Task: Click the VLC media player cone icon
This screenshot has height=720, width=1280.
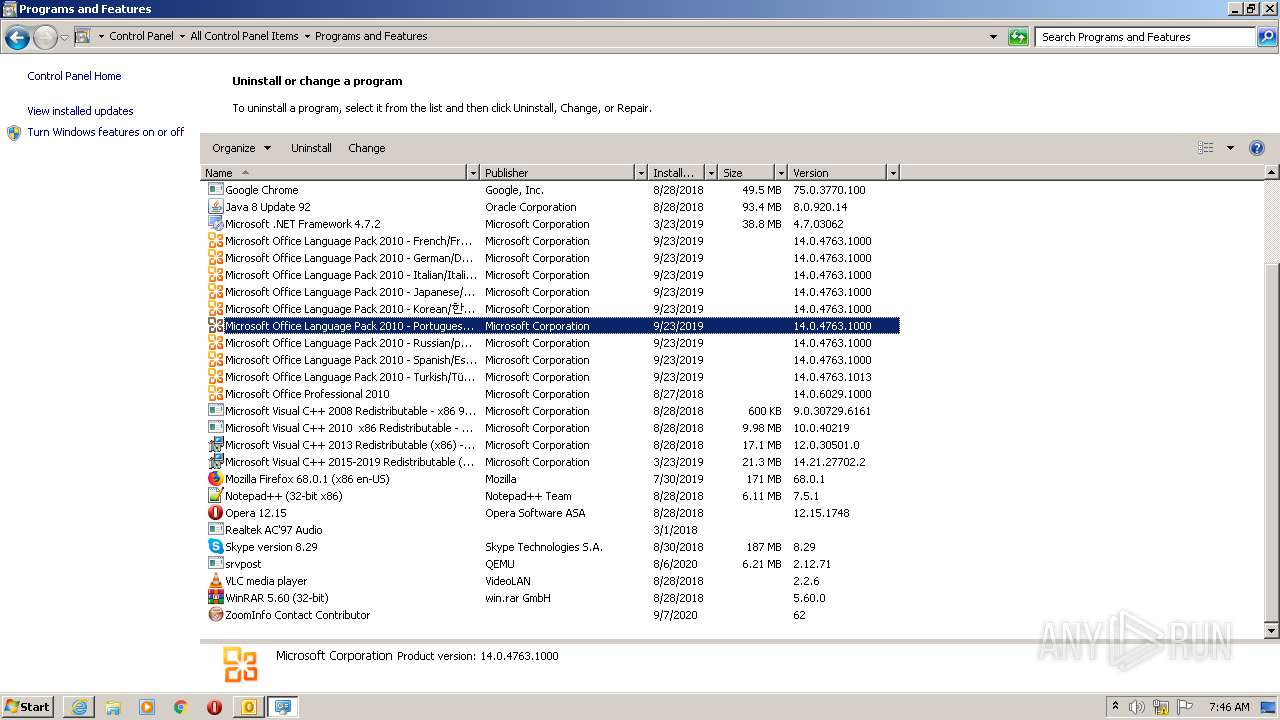Action: pos(215,580)
